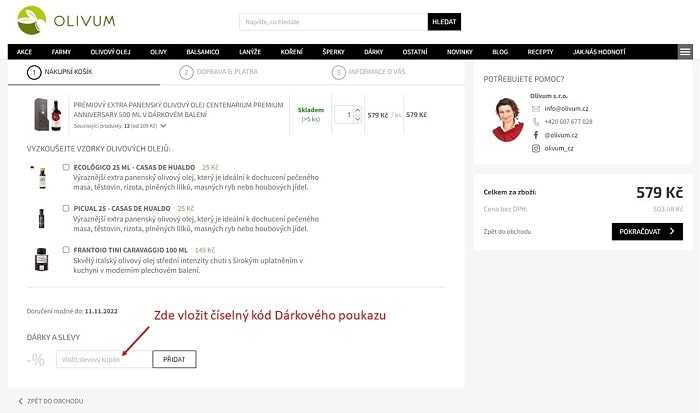700x413 pixels.
Task: Check the Picual 25 sample checkbox
Action: [66, 208]
